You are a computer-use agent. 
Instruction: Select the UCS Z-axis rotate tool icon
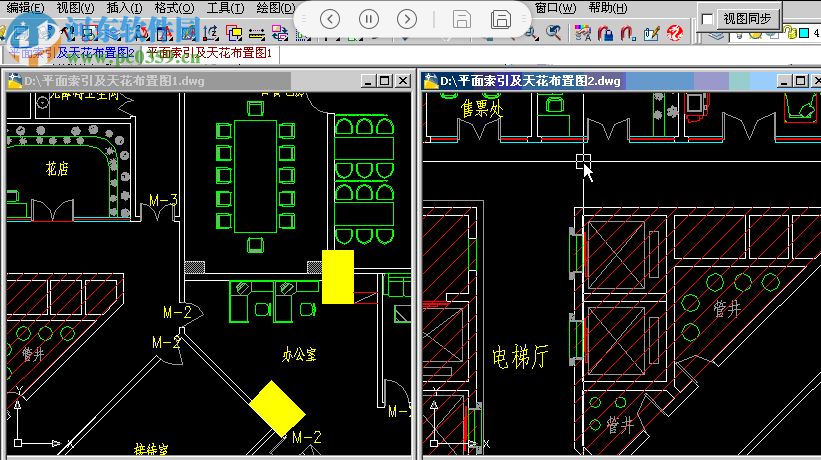(210, 33)
